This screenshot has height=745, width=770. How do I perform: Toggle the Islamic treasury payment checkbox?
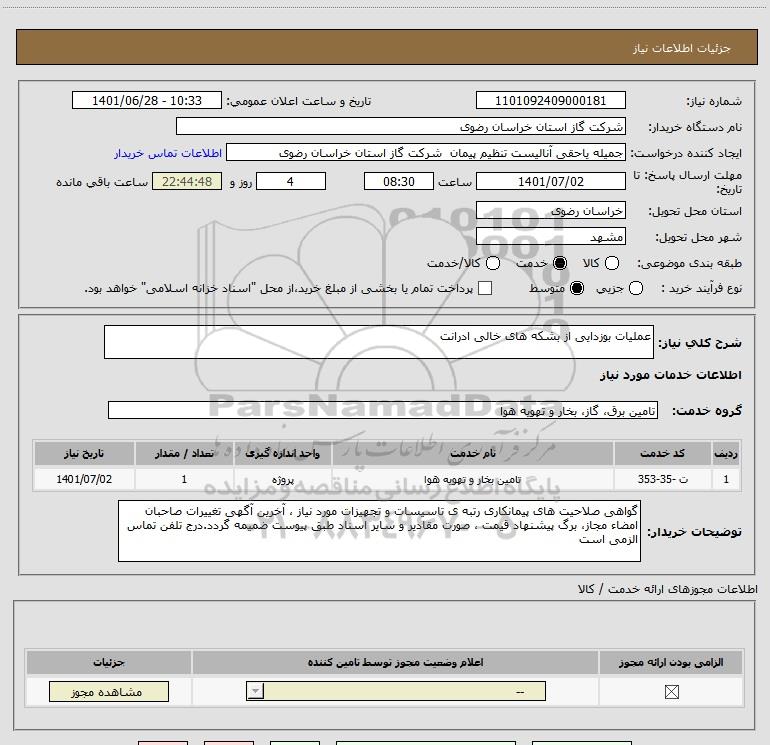tap(485, 288)
